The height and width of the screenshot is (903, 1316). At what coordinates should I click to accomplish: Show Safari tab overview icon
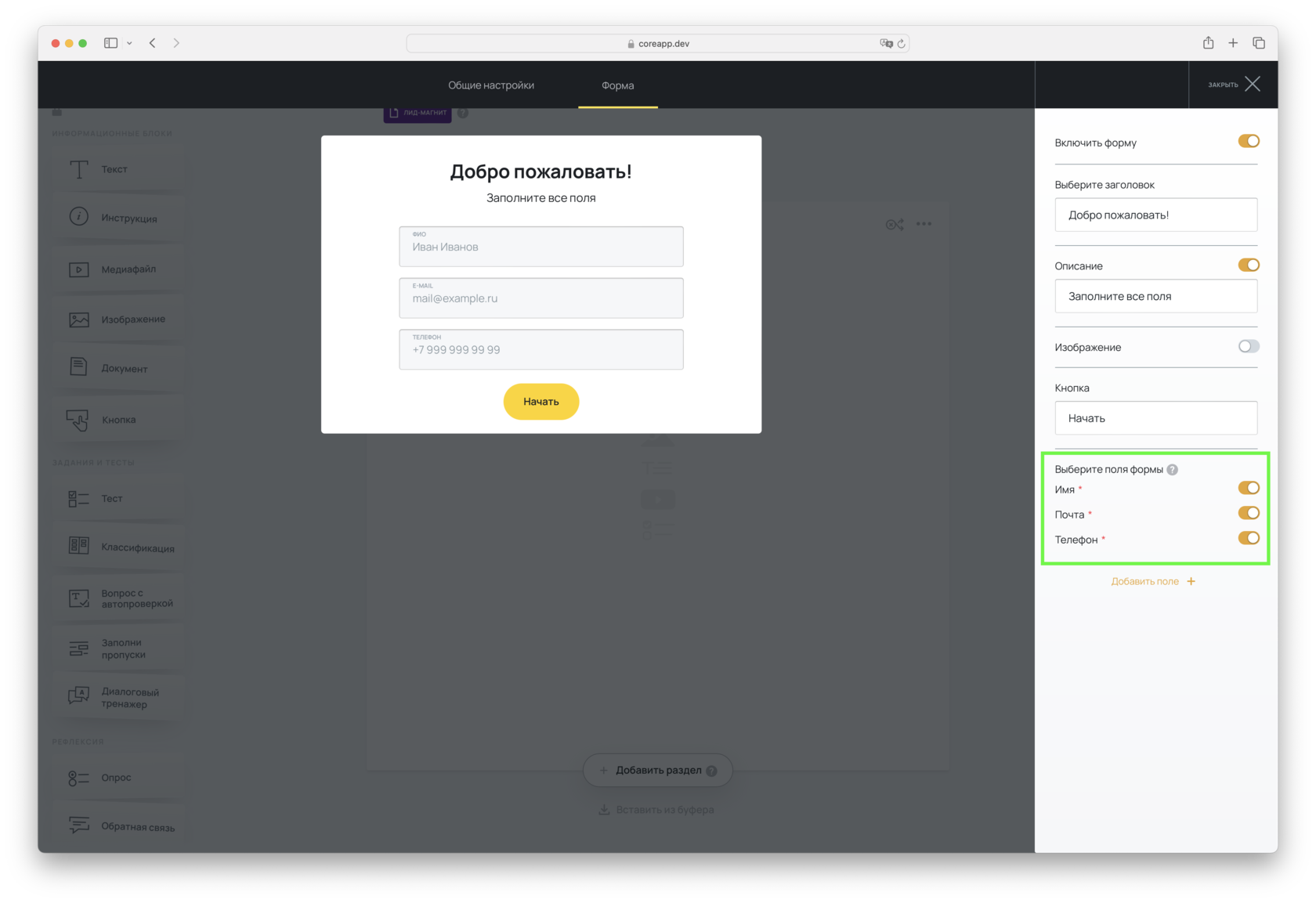click(1259, 43)
